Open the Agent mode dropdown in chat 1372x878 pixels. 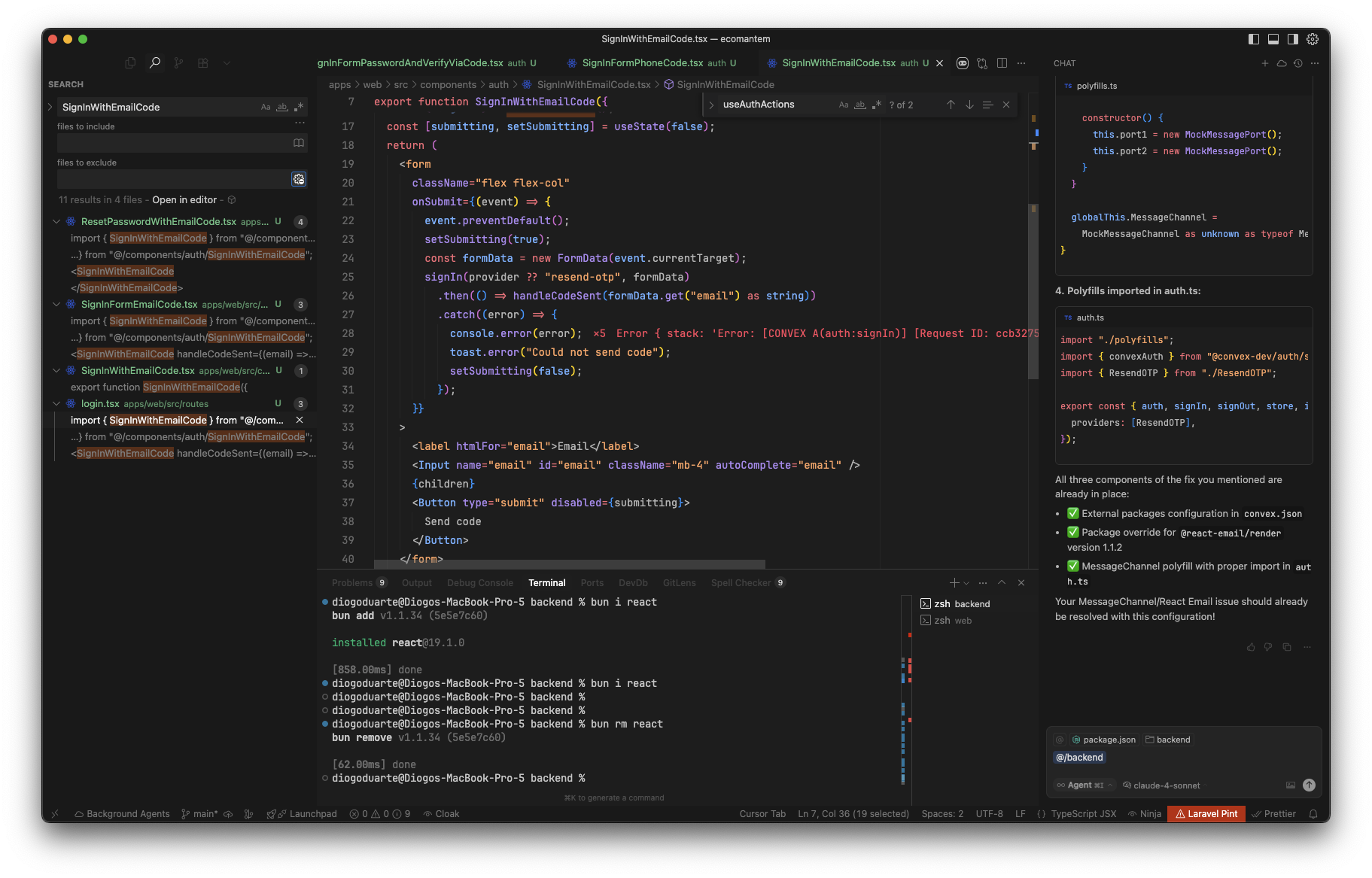(x=1085, y=785)
